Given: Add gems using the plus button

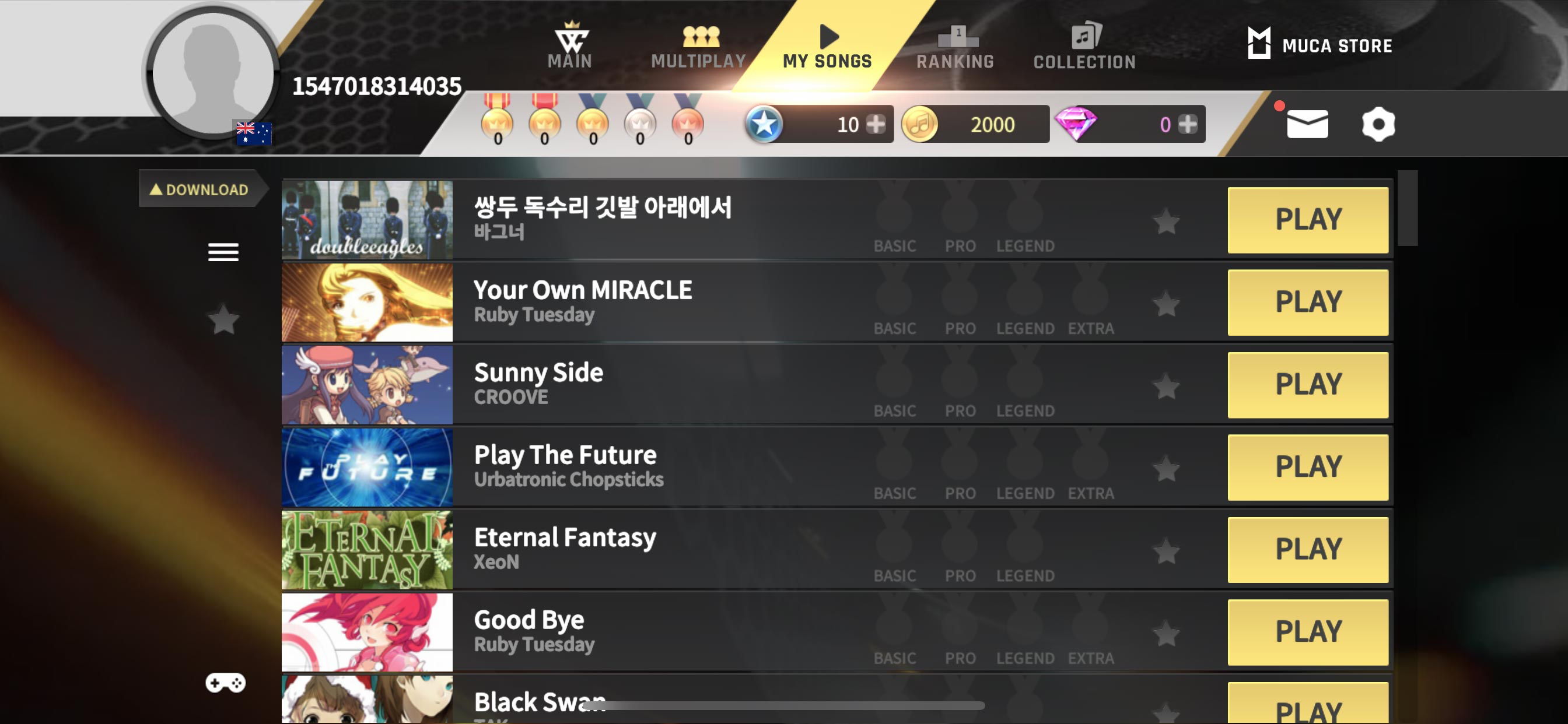Looking at the screenshot, I should pyautogui.click(x=1187, y=124).
